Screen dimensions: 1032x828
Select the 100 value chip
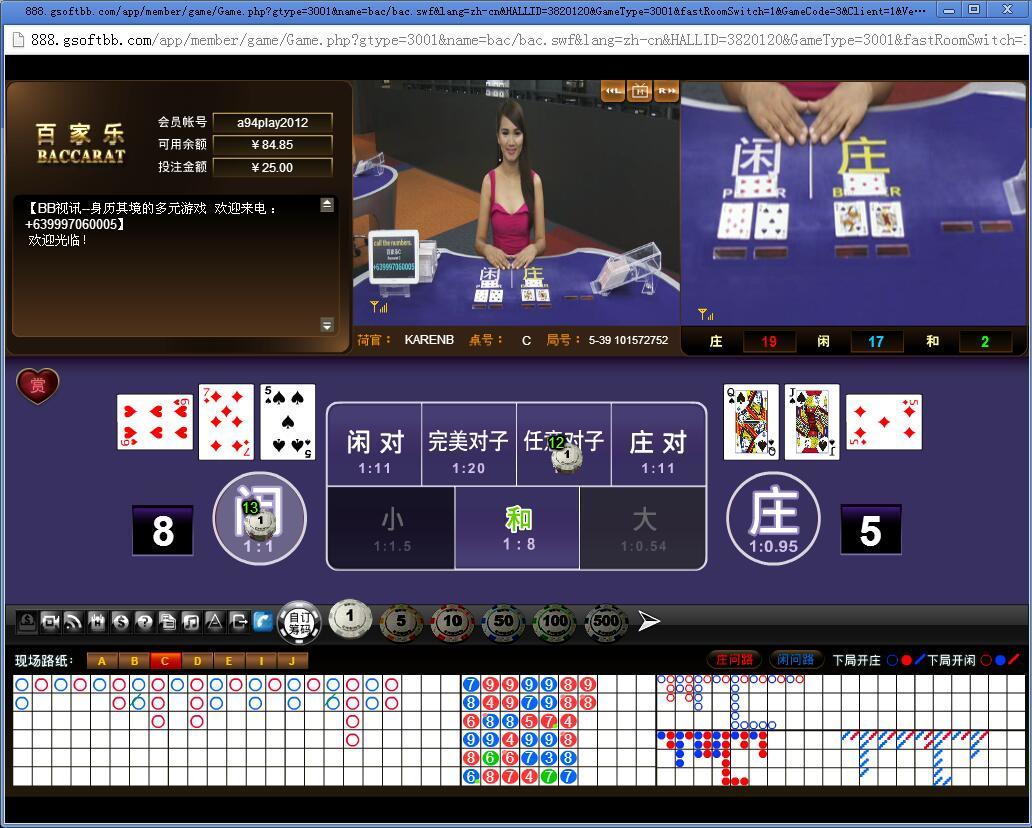[554, 622]
